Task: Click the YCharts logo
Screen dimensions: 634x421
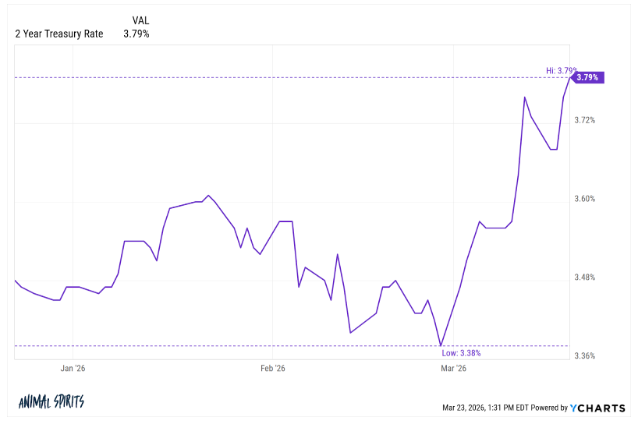Action: pos(599,407)
